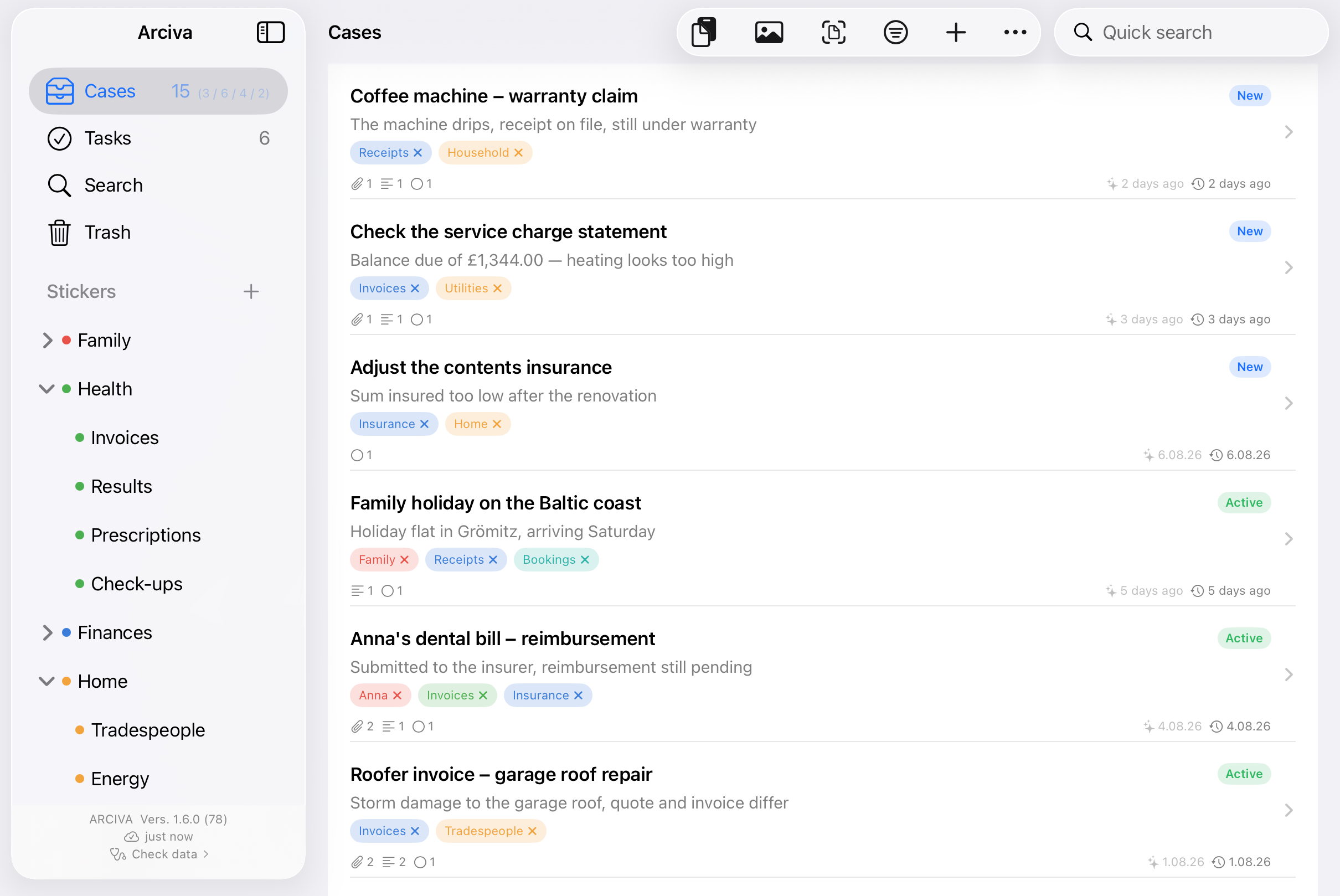Remove Family tag from Baltic holiday case
This screenshot has width=1340, height=896.
pyautogui.click(x=404, y=559)
